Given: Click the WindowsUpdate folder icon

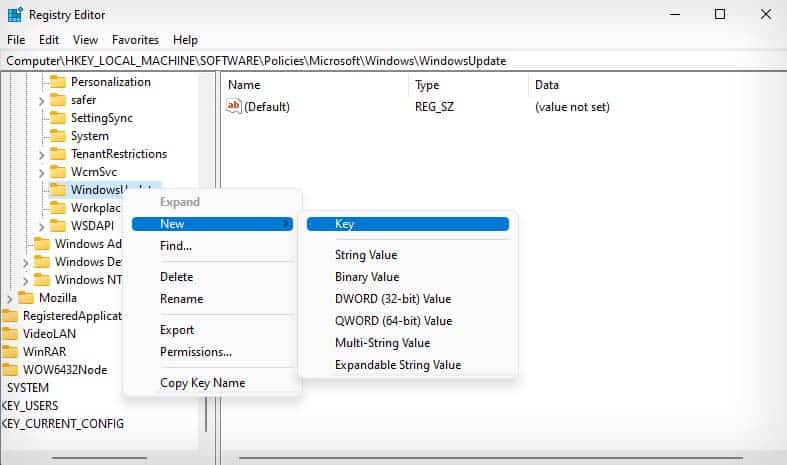Looking at the screenshot, I should click(58, 189).
